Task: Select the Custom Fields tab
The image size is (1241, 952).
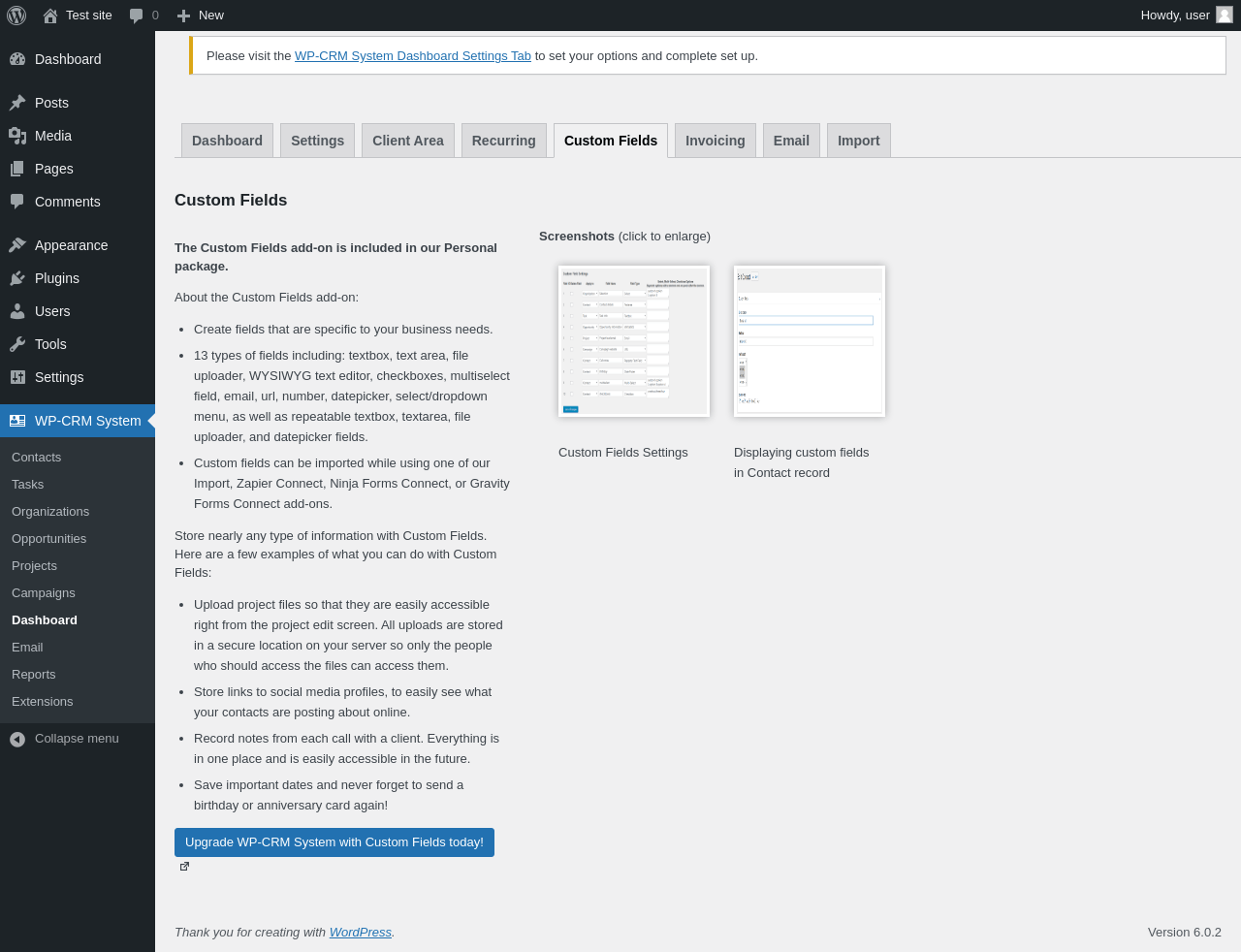Action: [611, 141]
